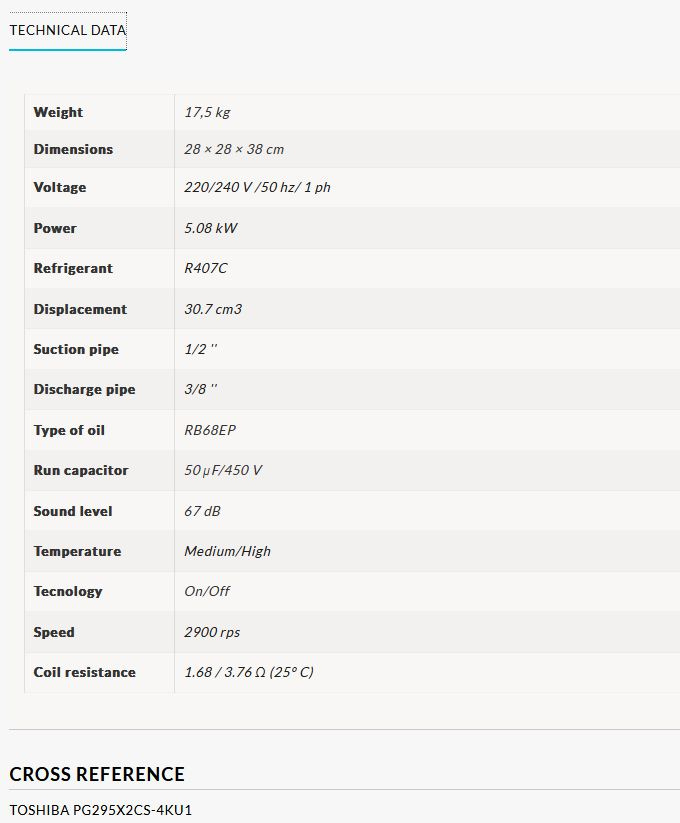
Task: Select the 28 × 28 × 38 cm value
Action: 234,149
